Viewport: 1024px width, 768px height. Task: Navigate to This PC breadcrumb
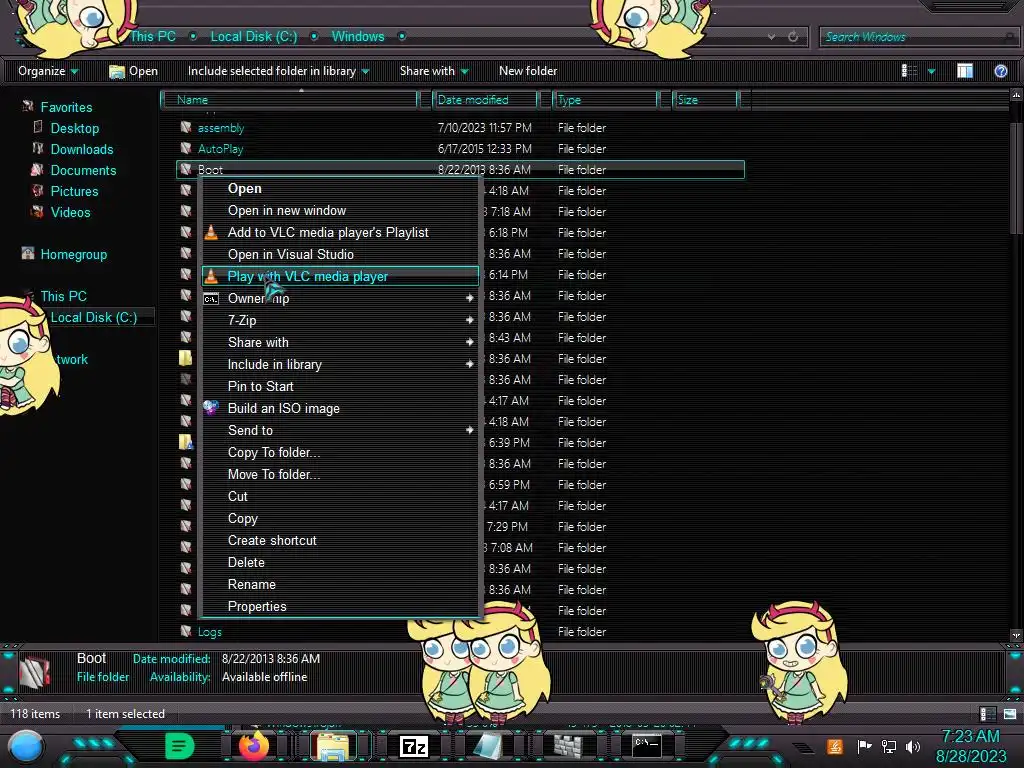(x=153, y=37)
